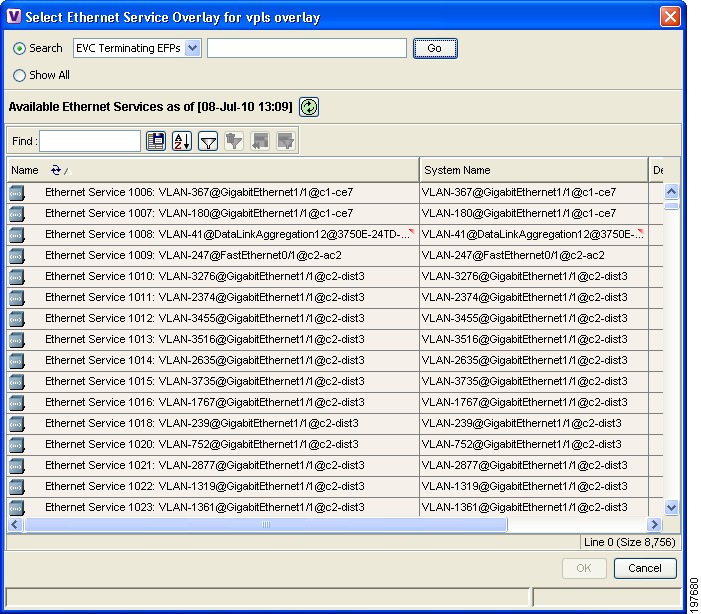Click the Line 0 (Size 8,756) status text
Image resolution: width=701 pixels, height=614 pixels.
pyautogui.click(x=629, y=542)
